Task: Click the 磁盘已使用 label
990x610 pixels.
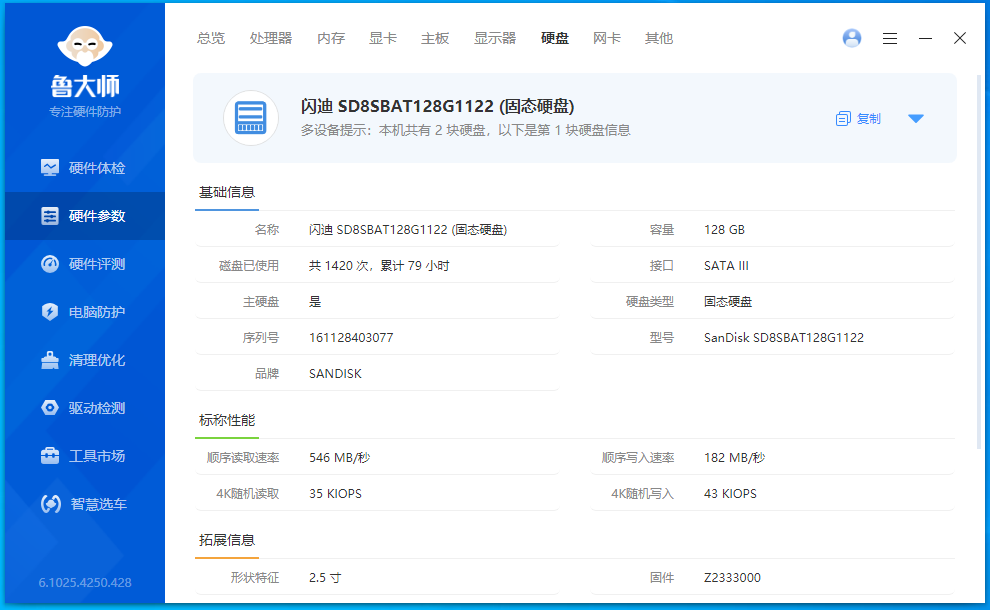Action: tap(249, 266)
